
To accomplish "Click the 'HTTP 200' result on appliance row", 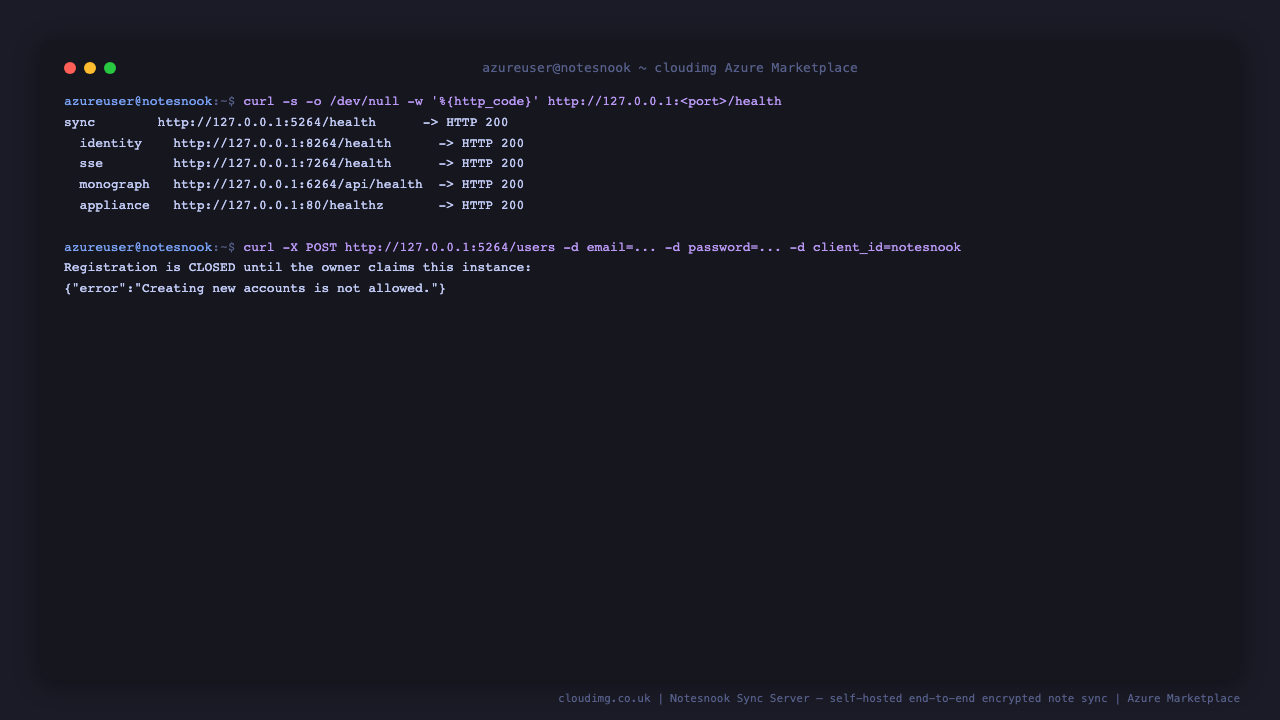I will 493,206.
